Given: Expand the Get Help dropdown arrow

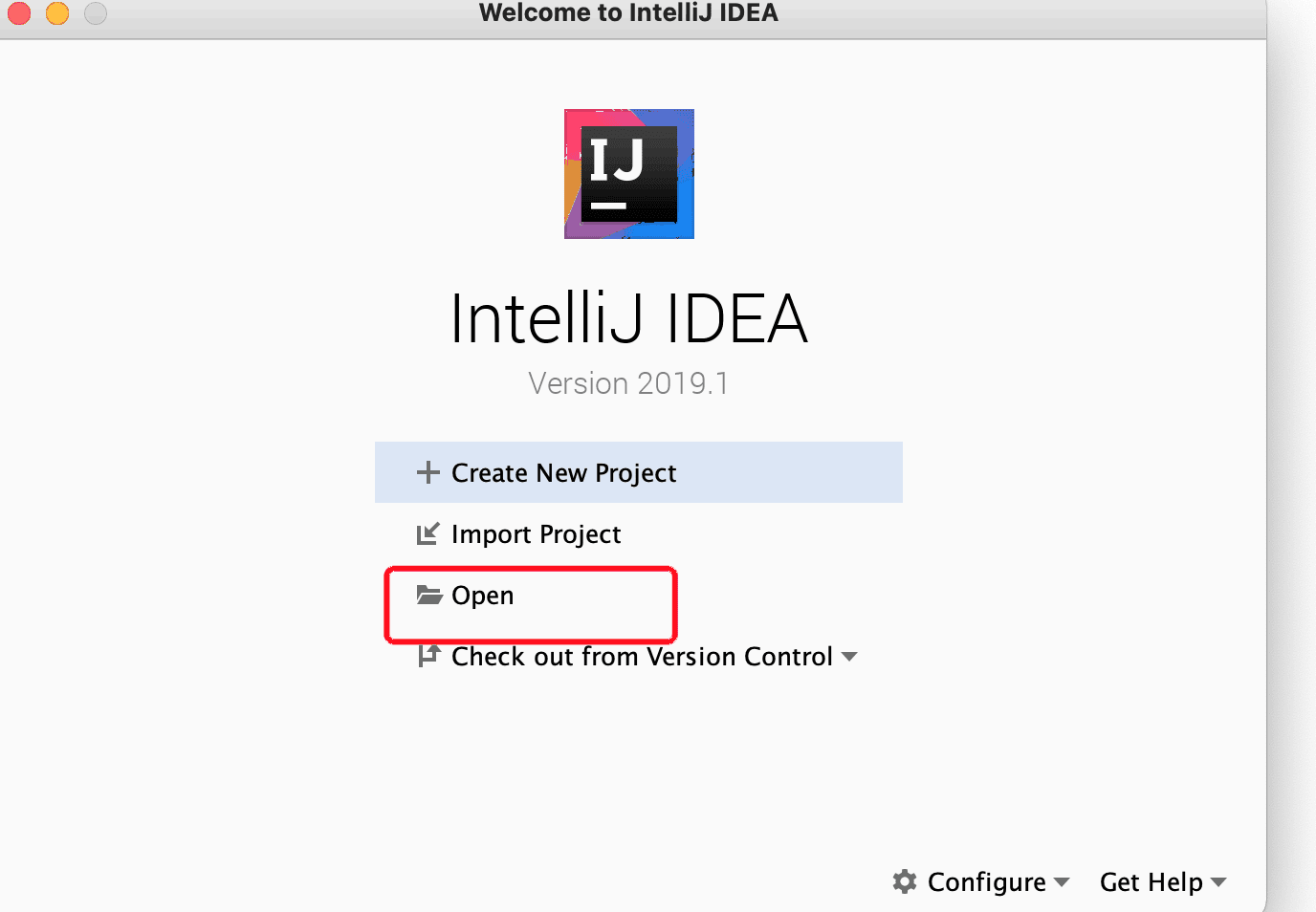Looking at the screenshot, I should [1218, 882].
